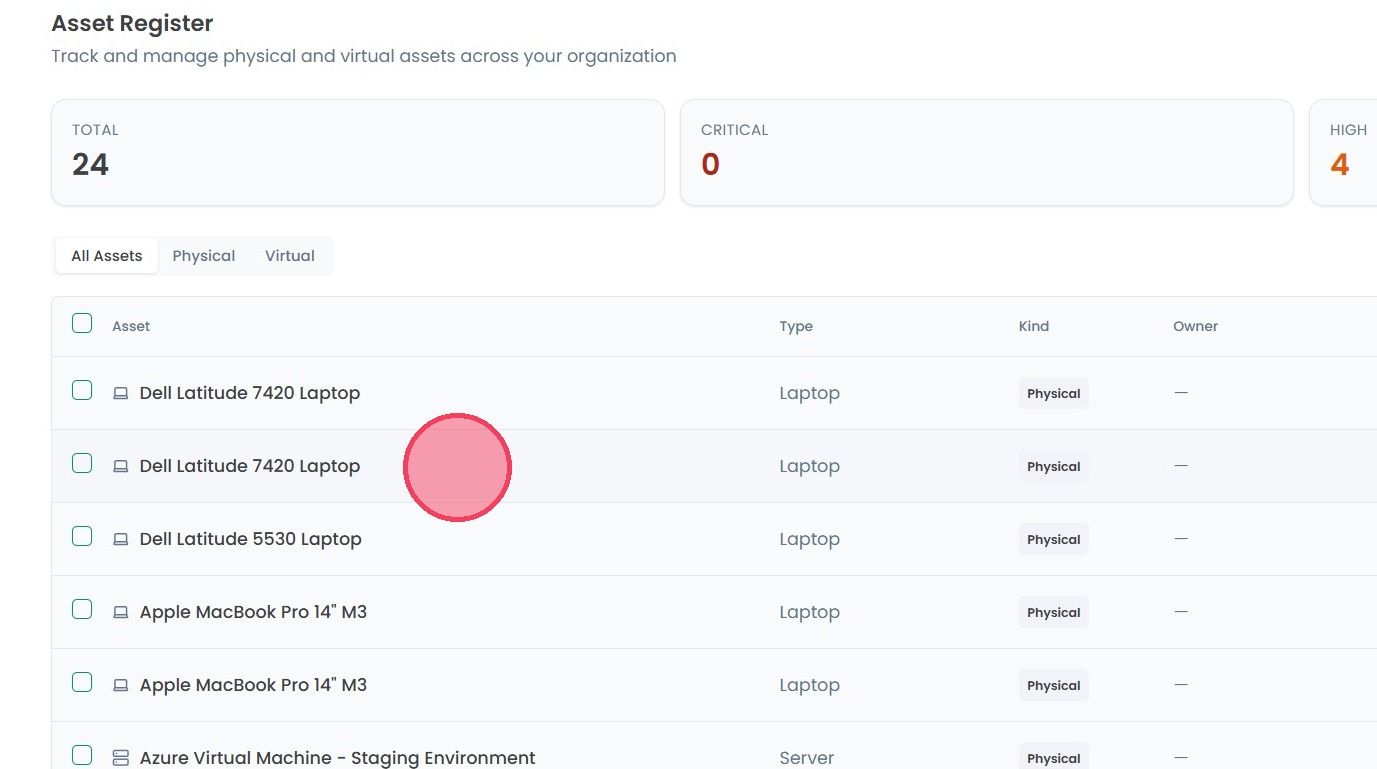Viewport: 1377px width, 769px height.
Task: Click laptop icon beside Dell Latitude 5530
Action: coord(121,539)
